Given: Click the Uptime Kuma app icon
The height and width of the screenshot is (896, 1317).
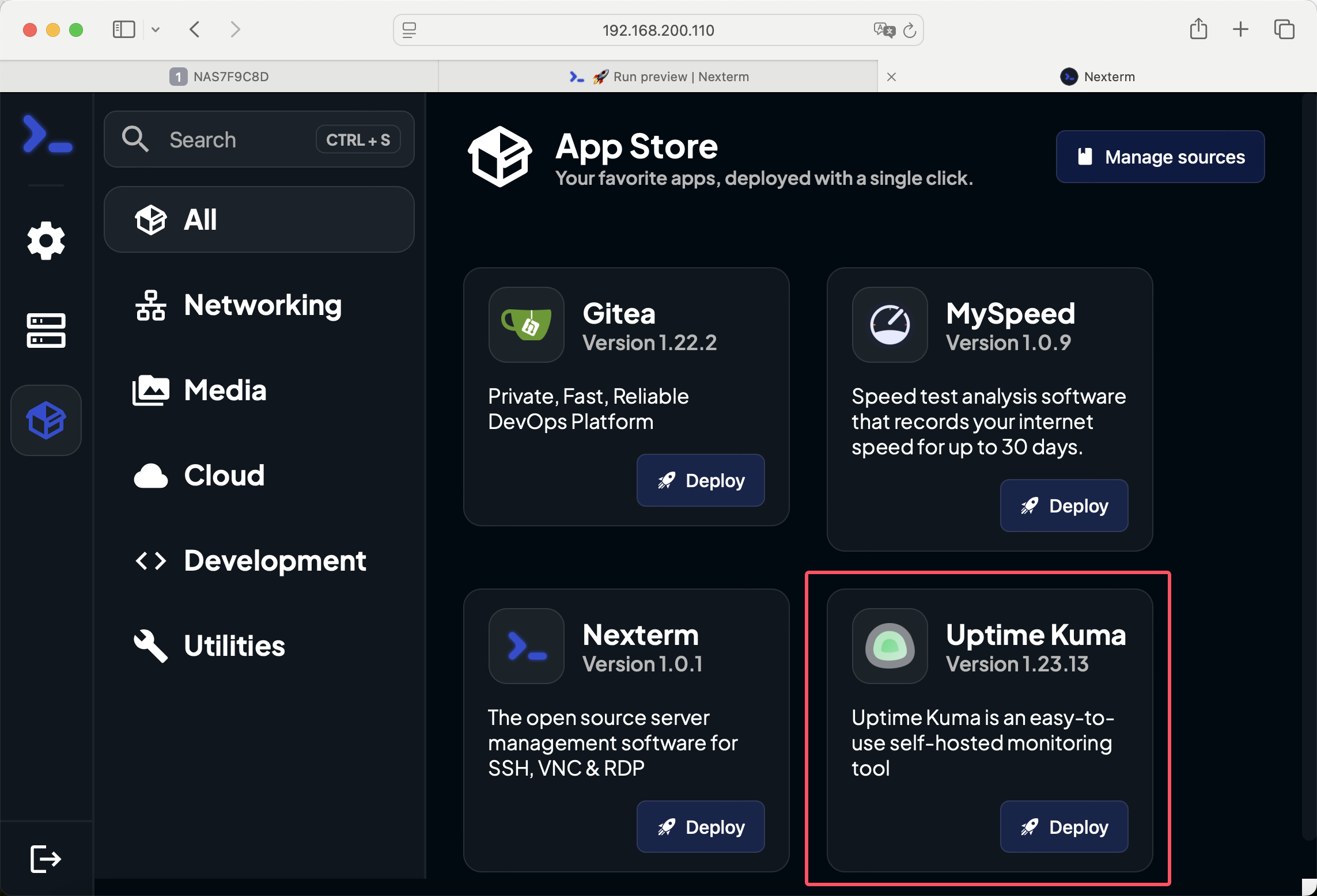Looking at the screenshot, I should pos(890,646).
